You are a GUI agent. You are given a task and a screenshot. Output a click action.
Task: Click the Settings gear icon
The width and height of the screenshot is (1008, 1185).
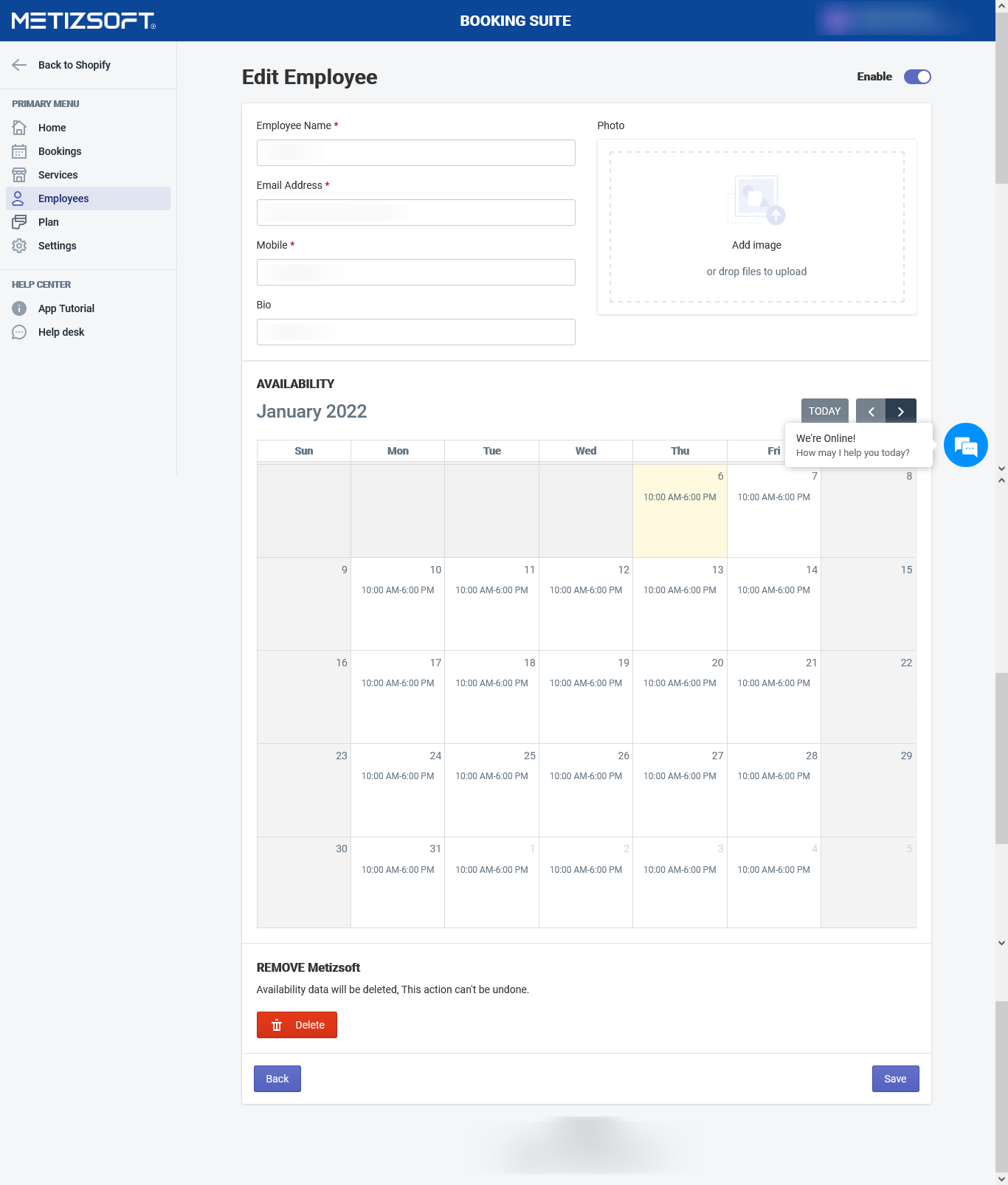(x=19, y=246)
